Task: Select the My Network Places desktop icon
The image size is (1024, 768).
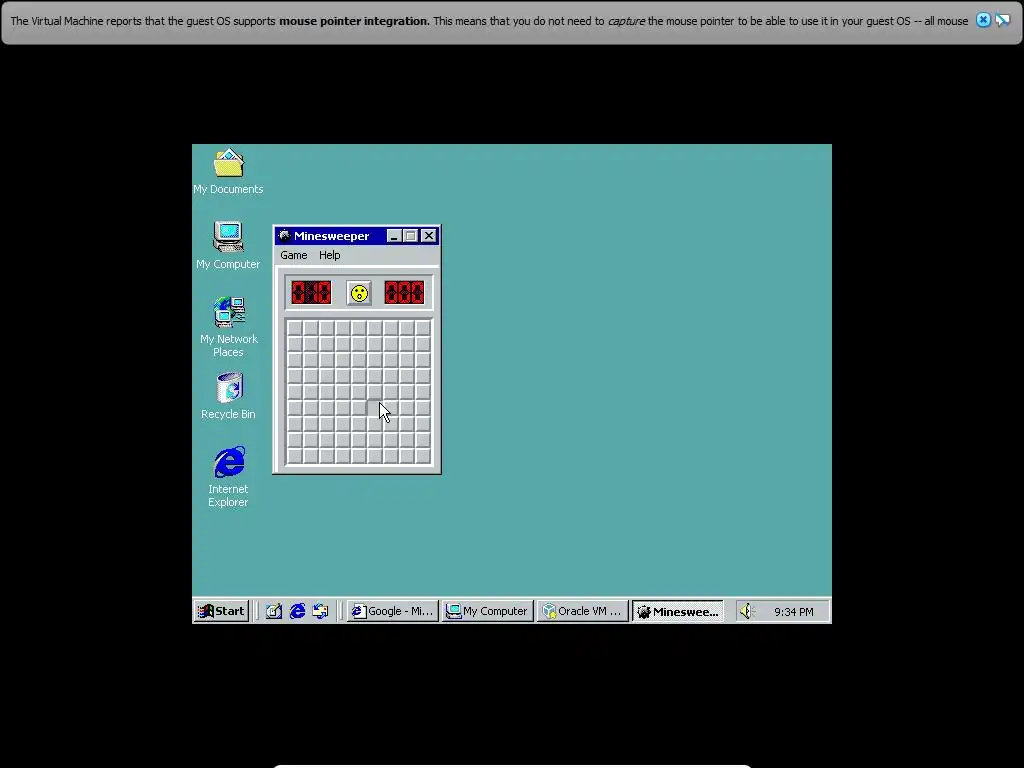Action: [x=229, y=327]
